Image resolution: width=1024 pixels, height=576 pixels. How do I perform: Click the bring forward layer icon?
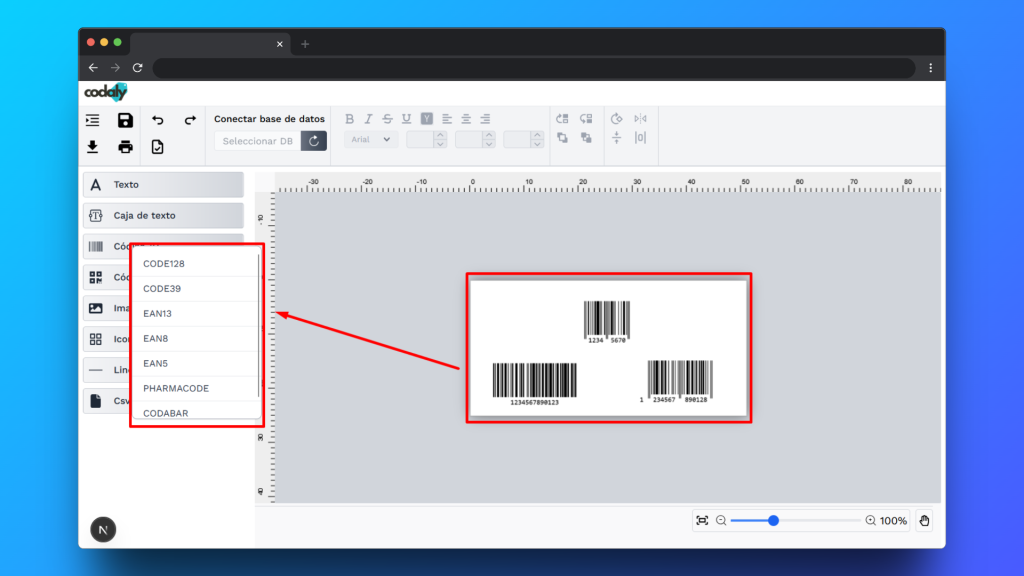click(x=562, y=119)
